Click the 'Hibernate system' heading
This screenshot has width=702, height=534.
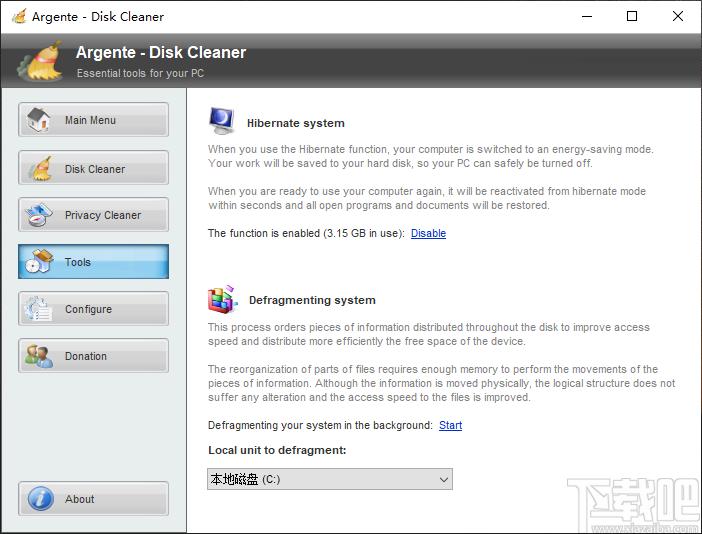tap(296, 123)
